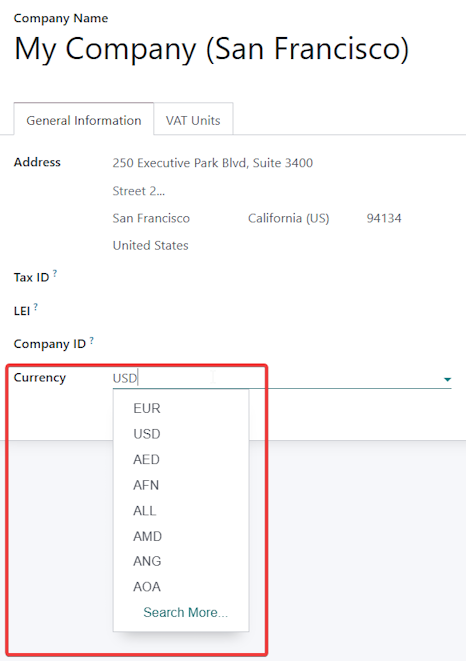Edit the company name field
The width and height of the screenshot is (466, 661).
point(211,48)
